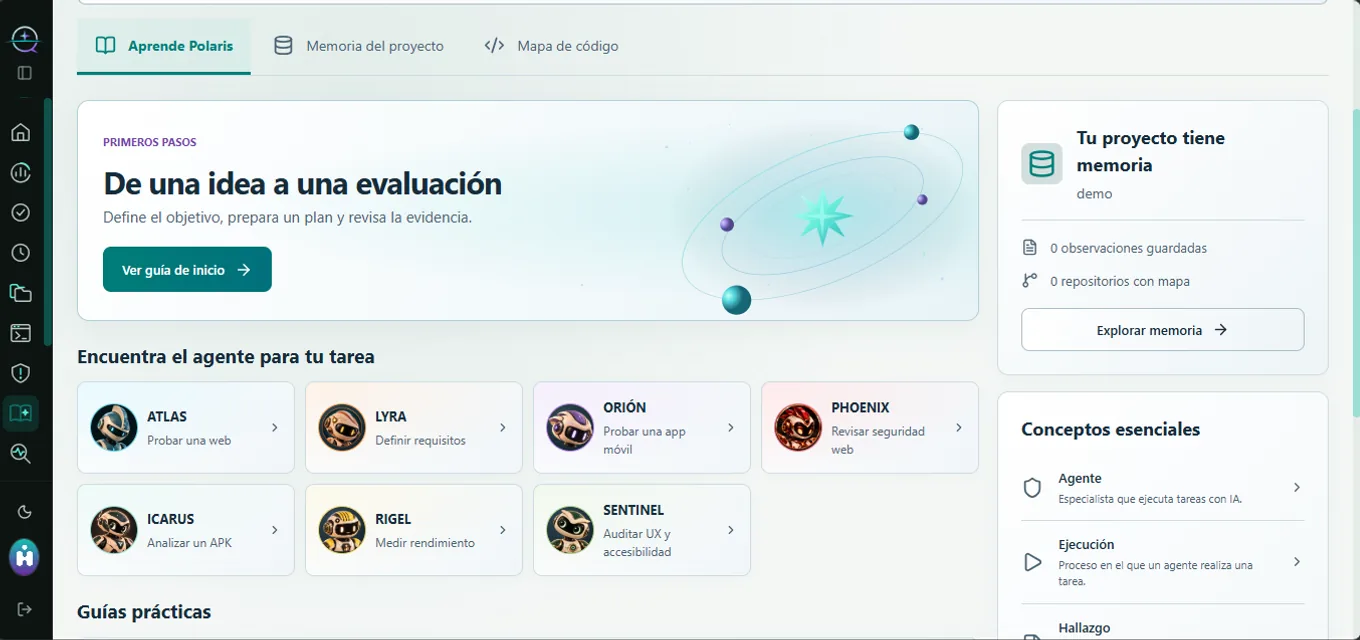Expand the ATLAS card chevron

coord(275,427)
